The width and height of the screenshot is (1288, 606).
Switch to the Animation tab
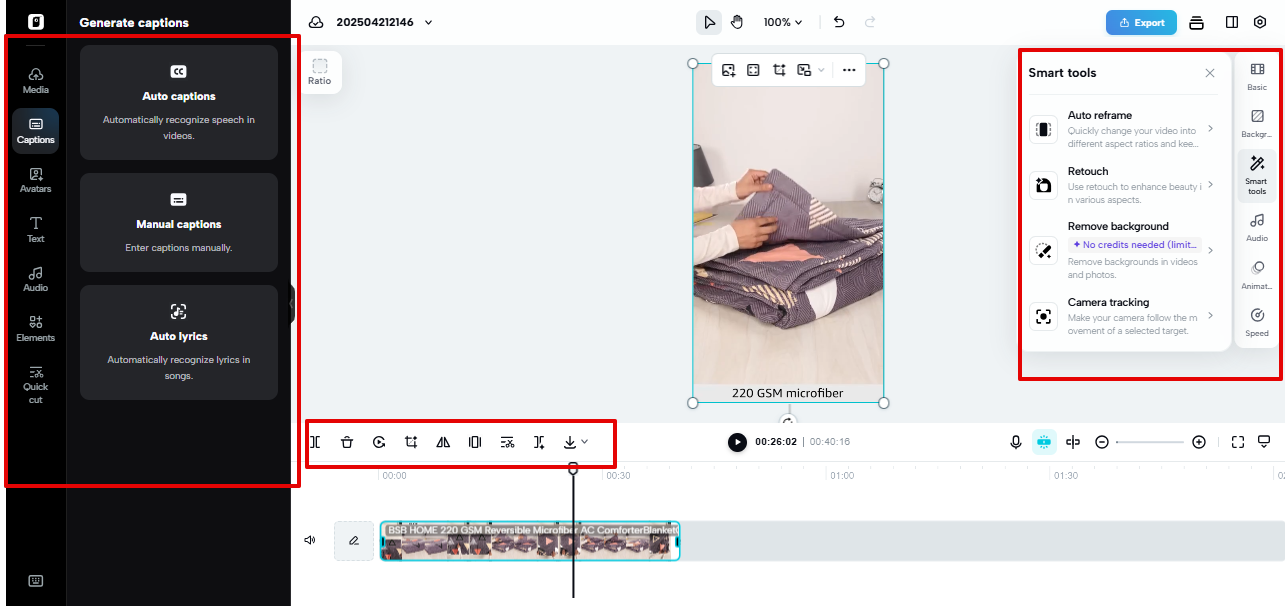pyautogui.click(x=1257, y=275)
